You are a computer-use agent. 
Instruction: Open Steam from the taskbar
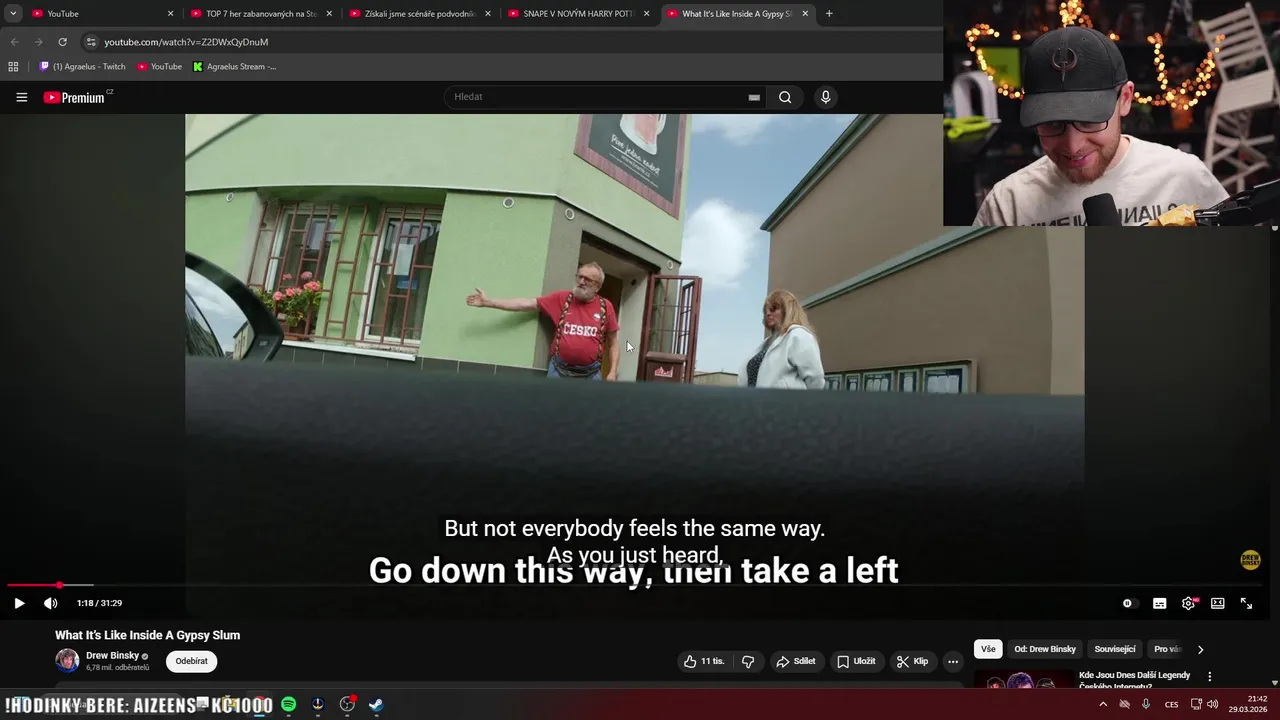coord(376,704)
